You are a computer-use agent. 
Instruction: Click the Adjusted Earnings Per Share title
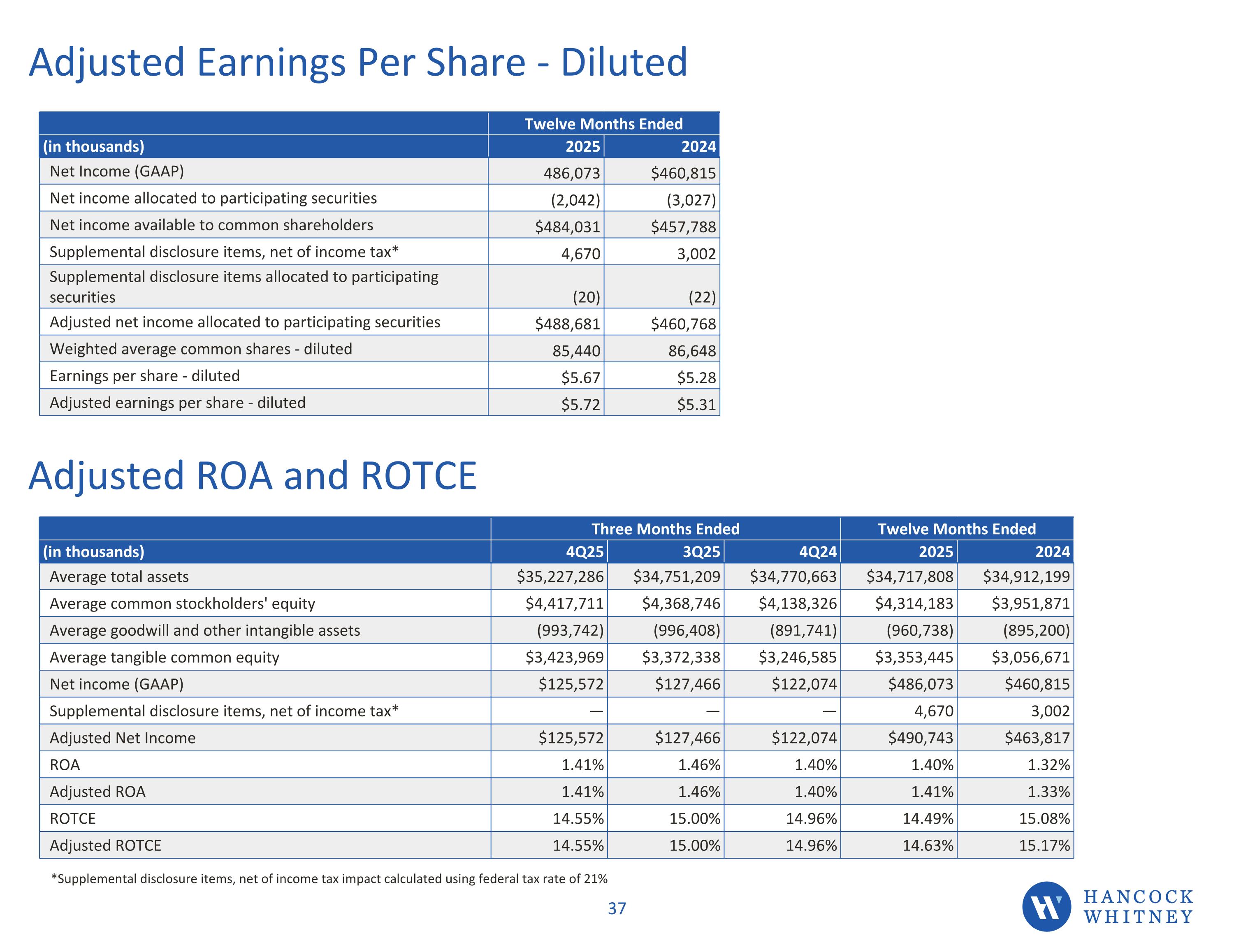coord(358,62)
